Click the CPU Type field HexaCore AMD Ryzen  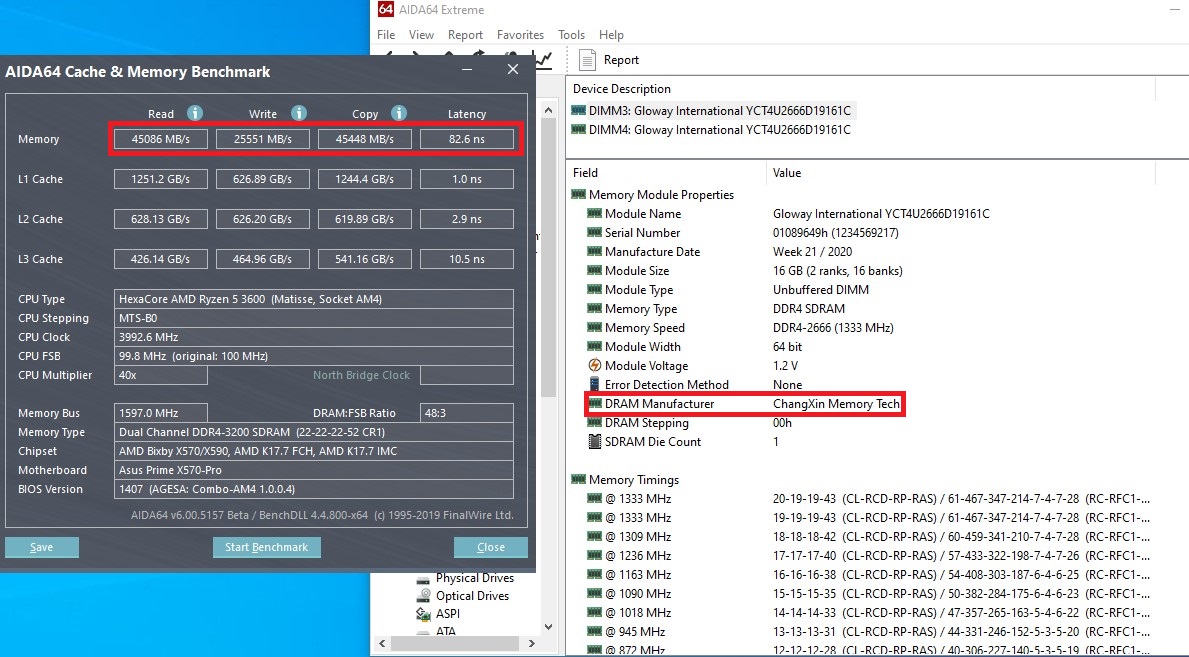[x=314, y=299]
